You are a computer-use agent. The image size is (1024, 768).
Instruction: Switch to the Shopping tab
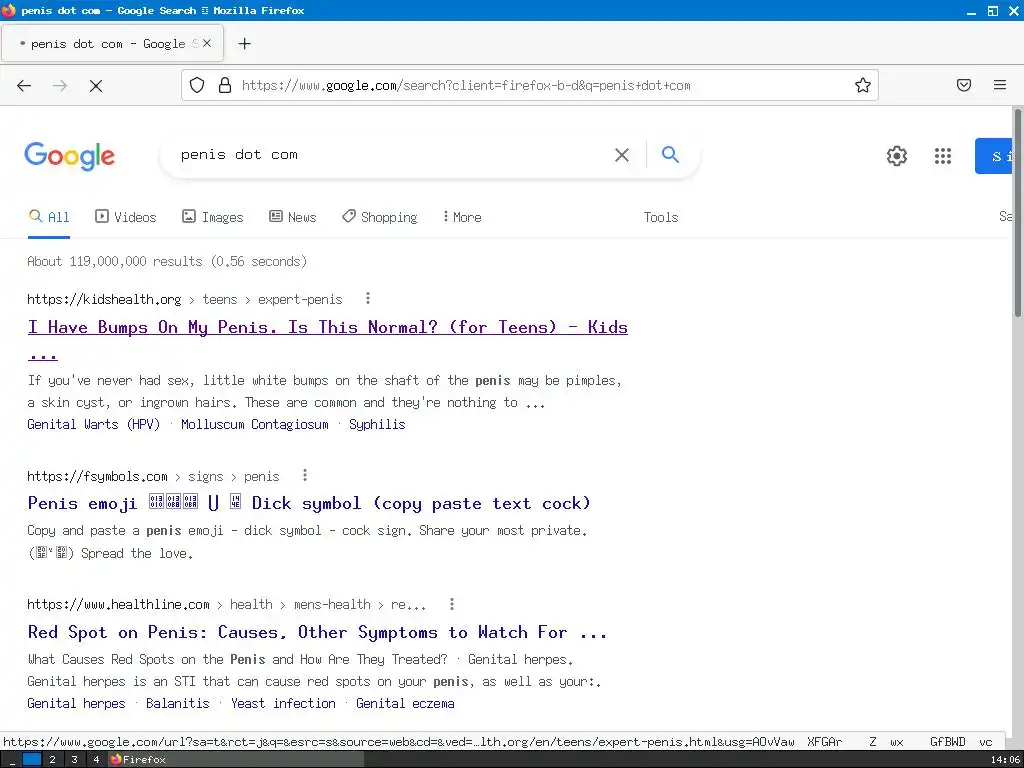pyautogui.click(x=380, y=217)
